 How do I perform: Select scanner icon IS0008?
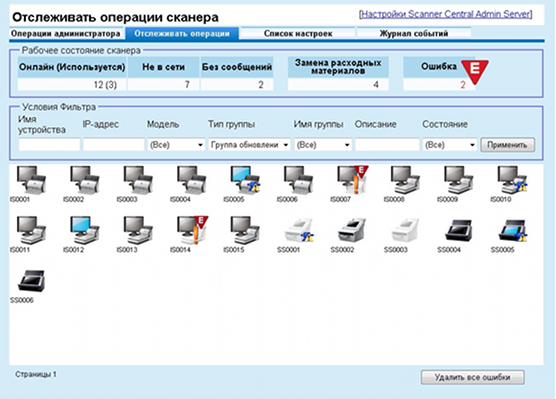(x=405, y=180)
